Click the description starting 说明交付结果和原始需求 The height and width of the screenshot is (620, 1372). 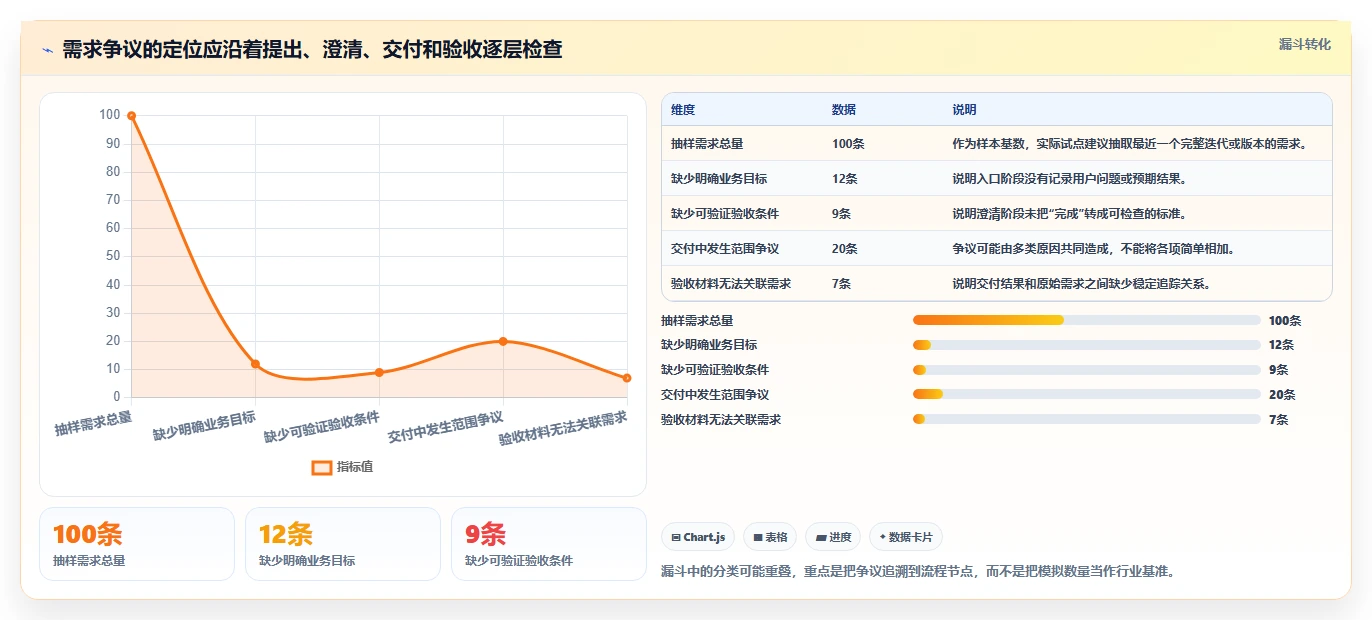(x=1082, y=284)
